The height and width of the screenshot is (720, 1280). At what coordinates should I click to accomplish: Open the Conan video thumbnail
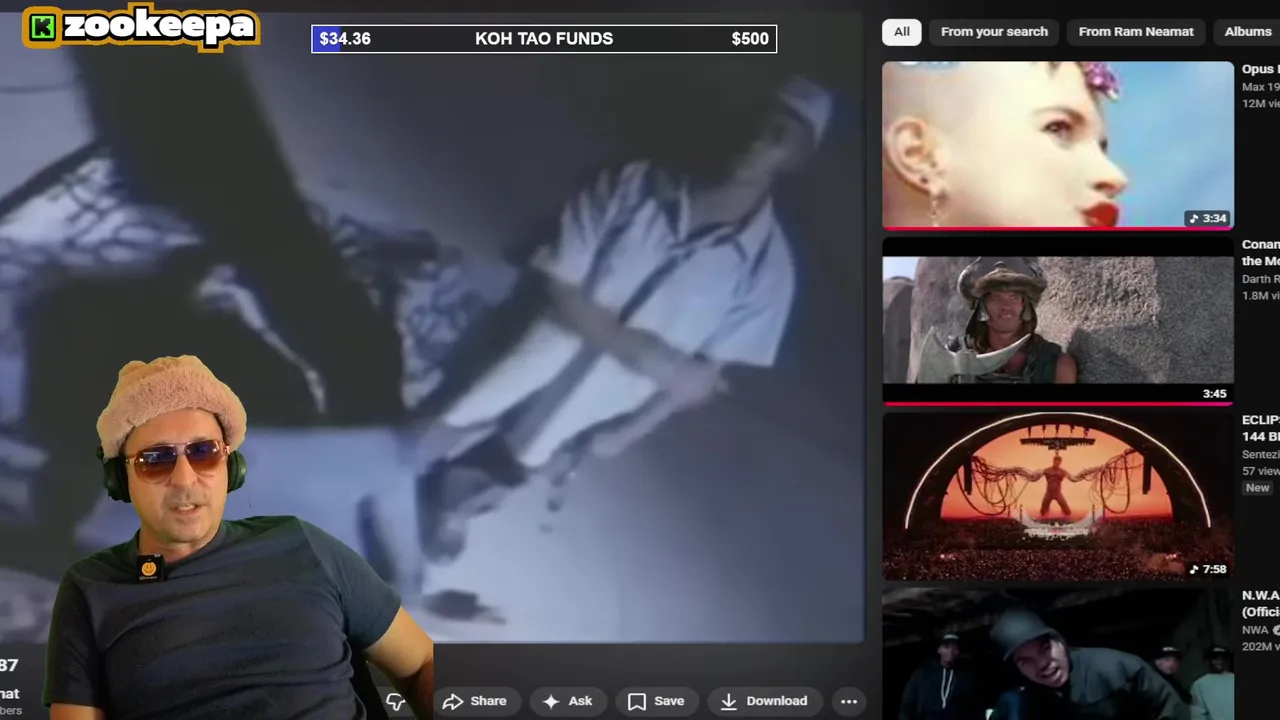[1058, 321]
